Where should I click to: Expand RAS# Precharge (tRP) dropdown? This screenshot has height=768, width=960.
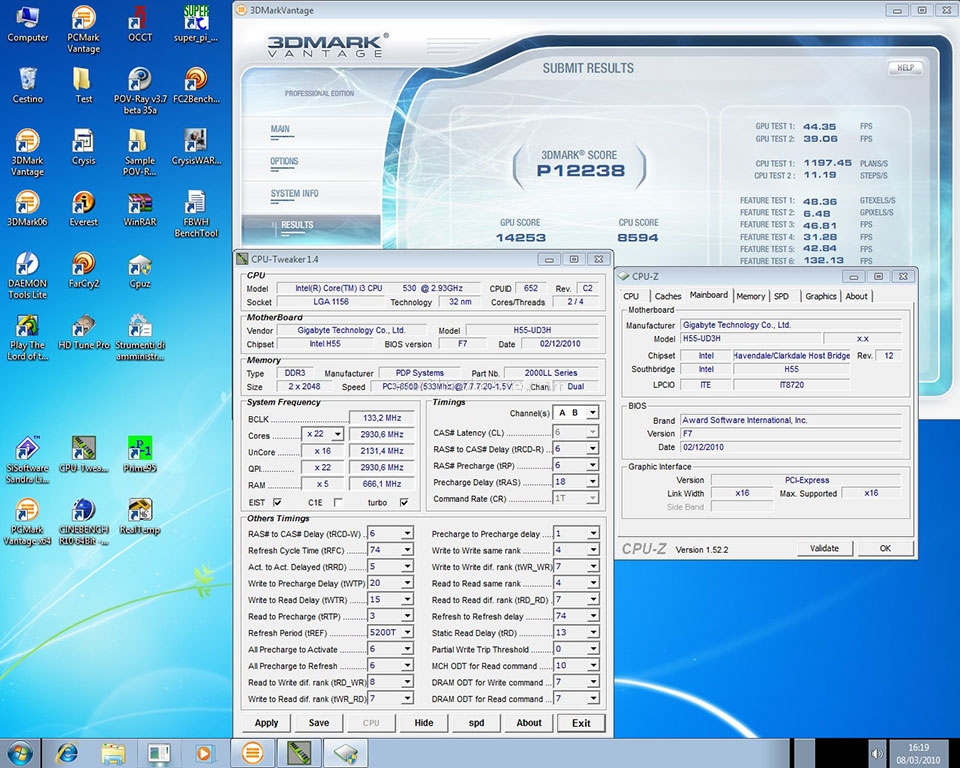click(592, 465)
